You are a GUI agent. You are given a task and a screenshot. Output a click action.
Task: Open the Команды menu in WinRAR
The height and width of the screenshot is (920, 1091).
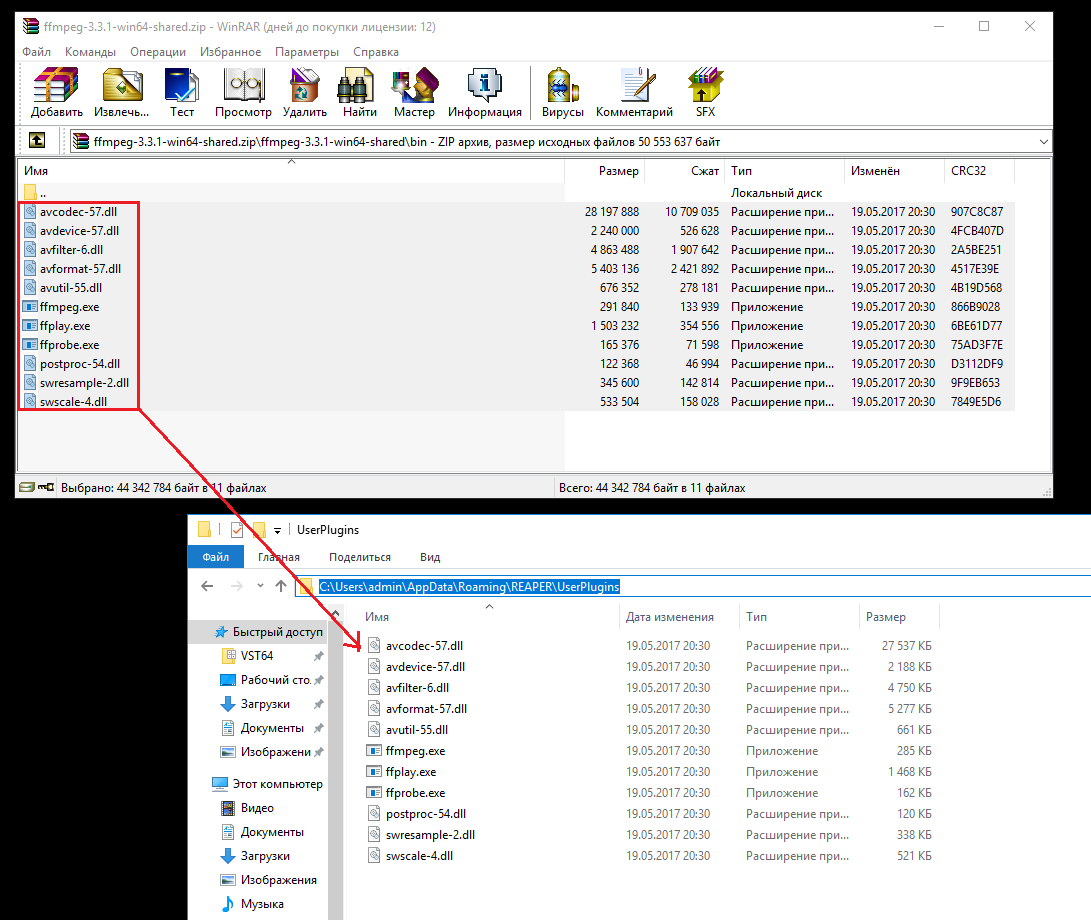(x=90, y=51)
